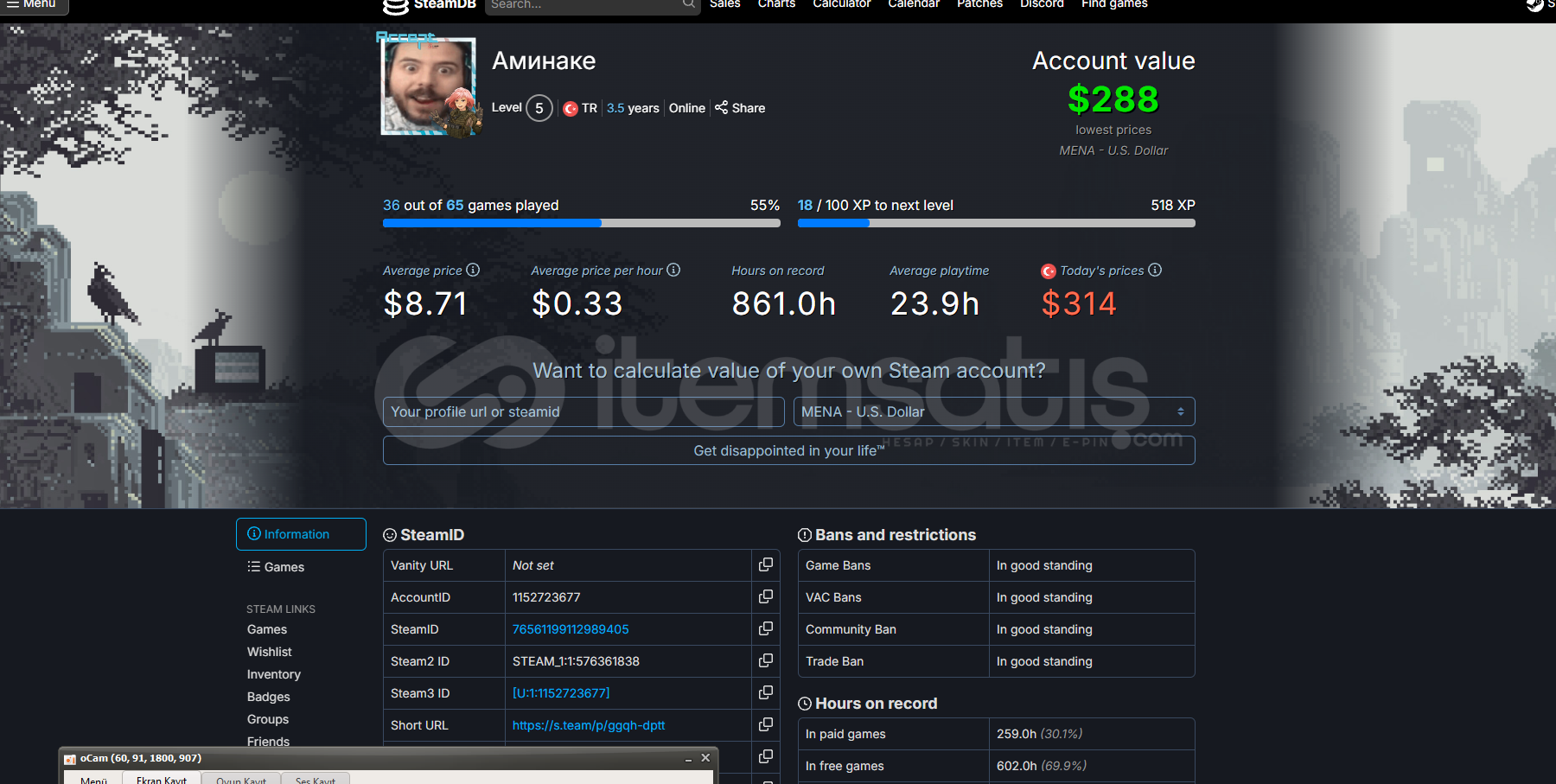This screenshot has height=784, width=1556.
Task: Copy the Steam3 ID value
Action: [765, 692]
